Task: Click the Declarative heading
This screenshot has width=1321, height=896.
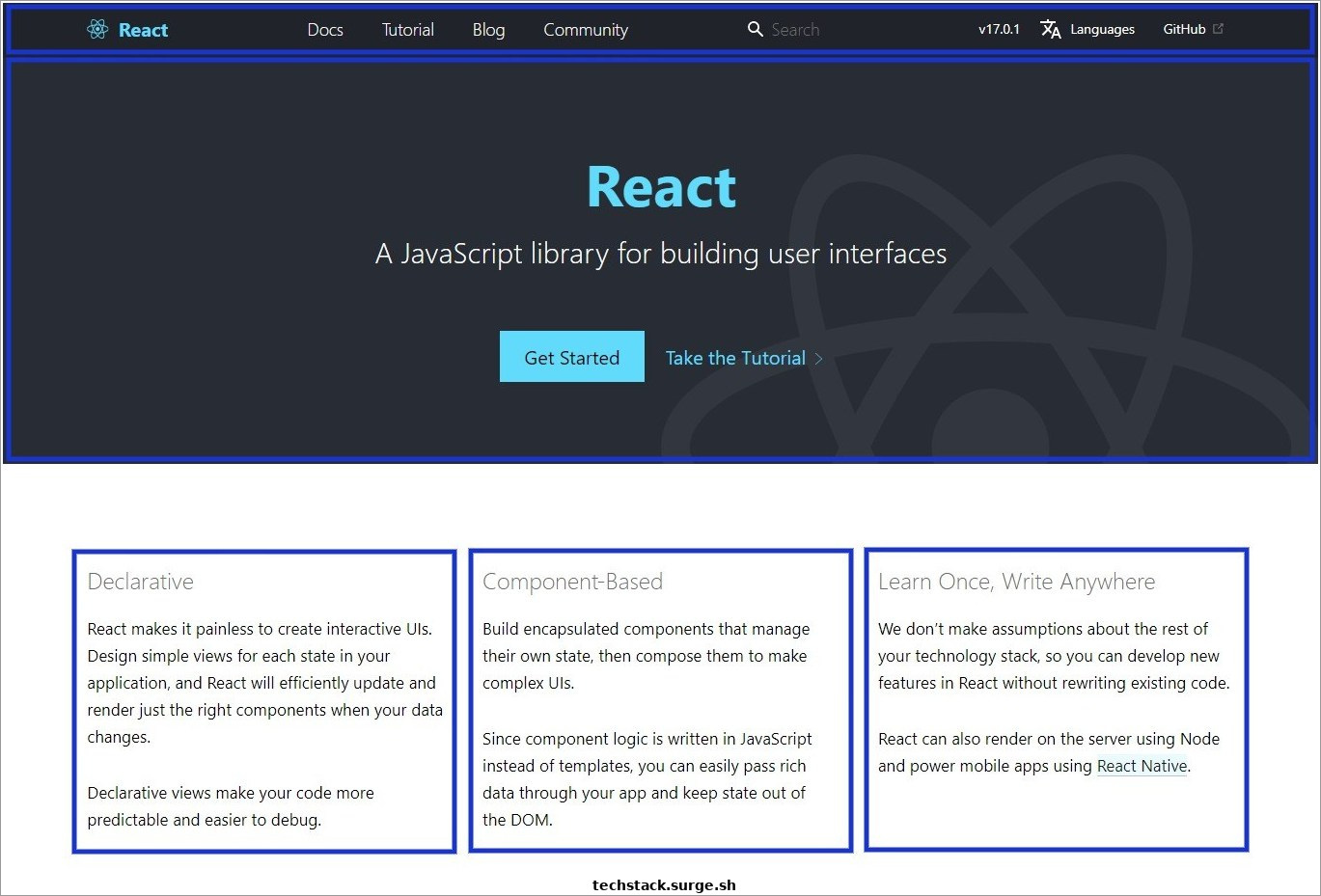Action: point(141,582)
